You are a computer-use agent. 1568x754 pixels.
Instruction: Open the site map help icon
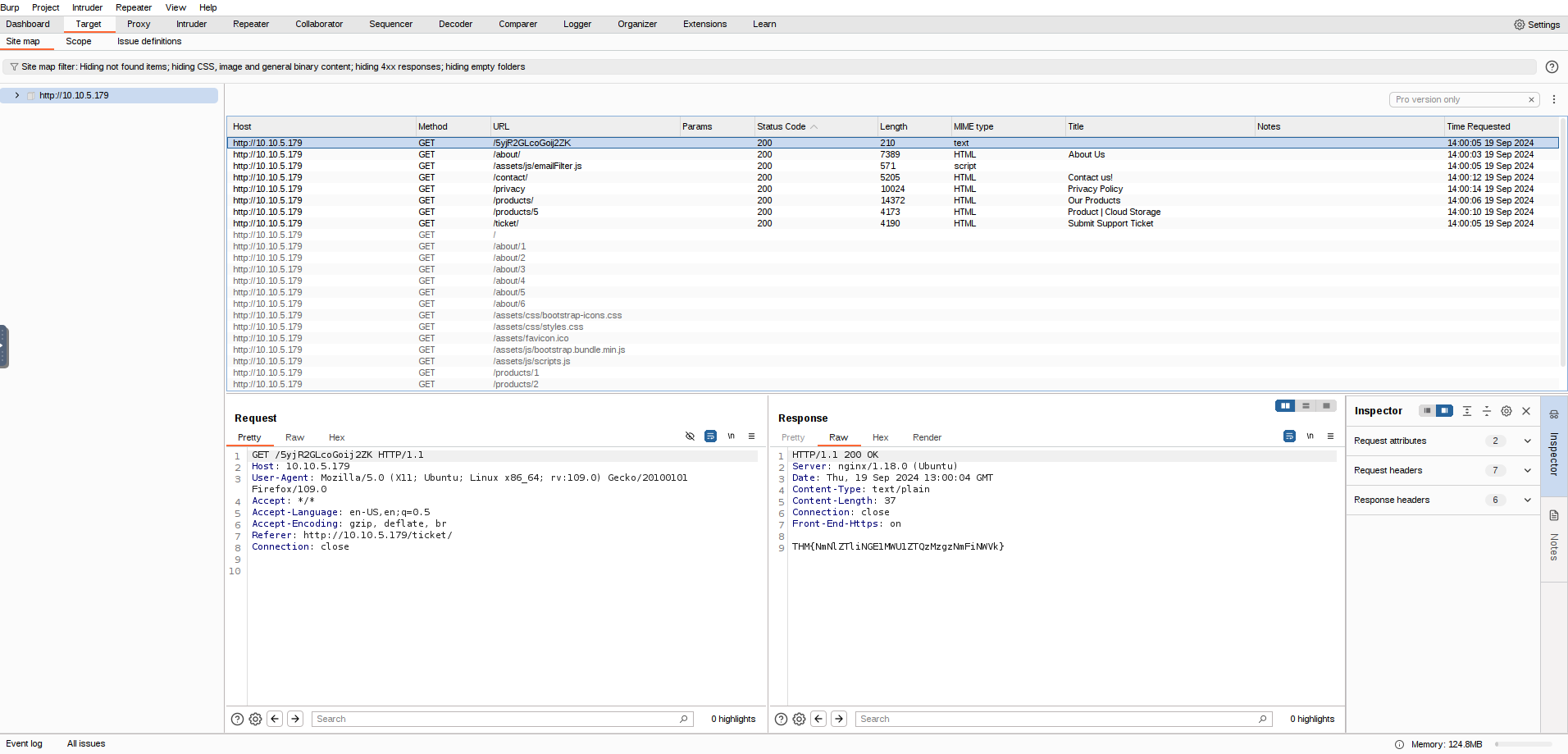tap(1552, 67)
